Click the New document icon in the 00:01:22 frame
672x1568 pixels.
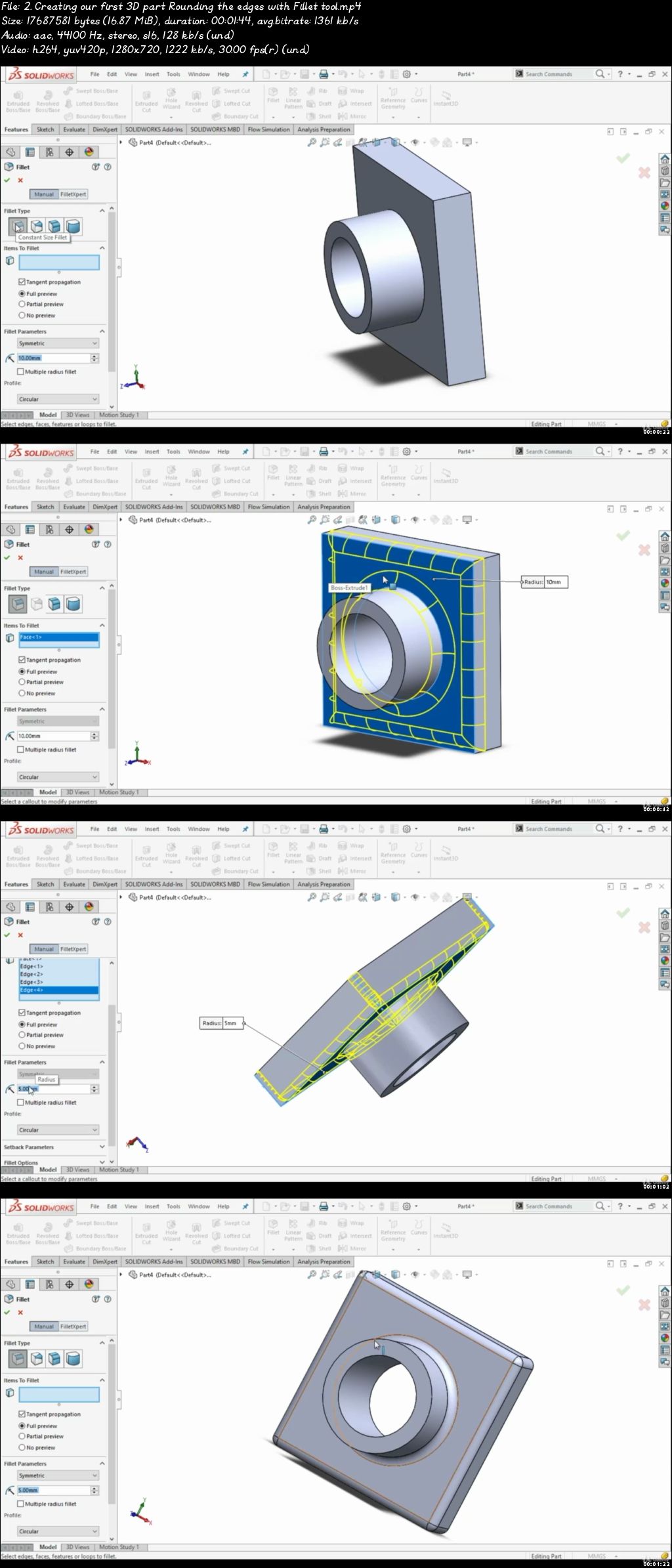[x=266, y=1206]
